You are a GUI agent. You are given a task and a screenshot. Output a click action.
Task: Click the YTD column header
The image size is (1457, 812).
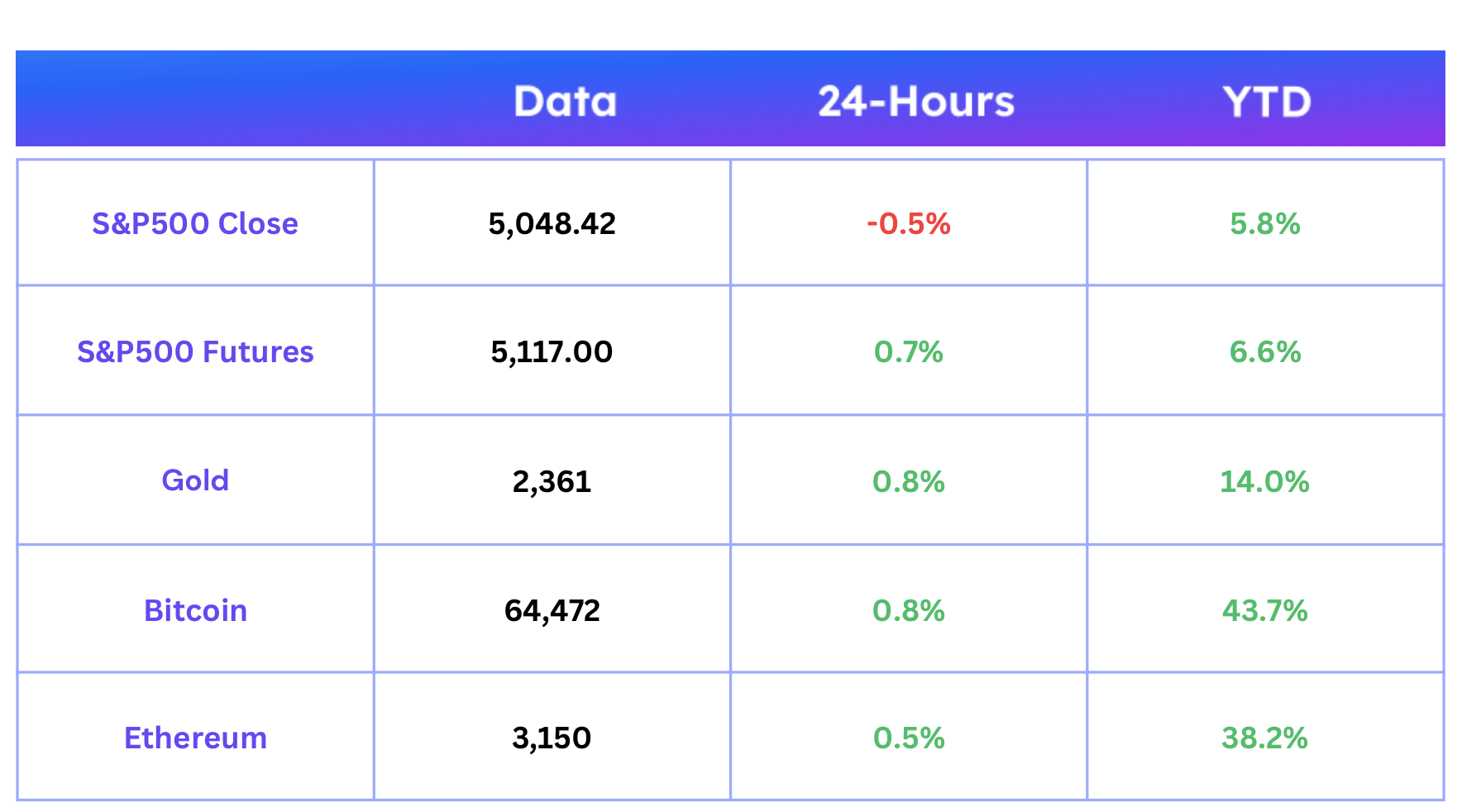click(x=1267, y=102)
